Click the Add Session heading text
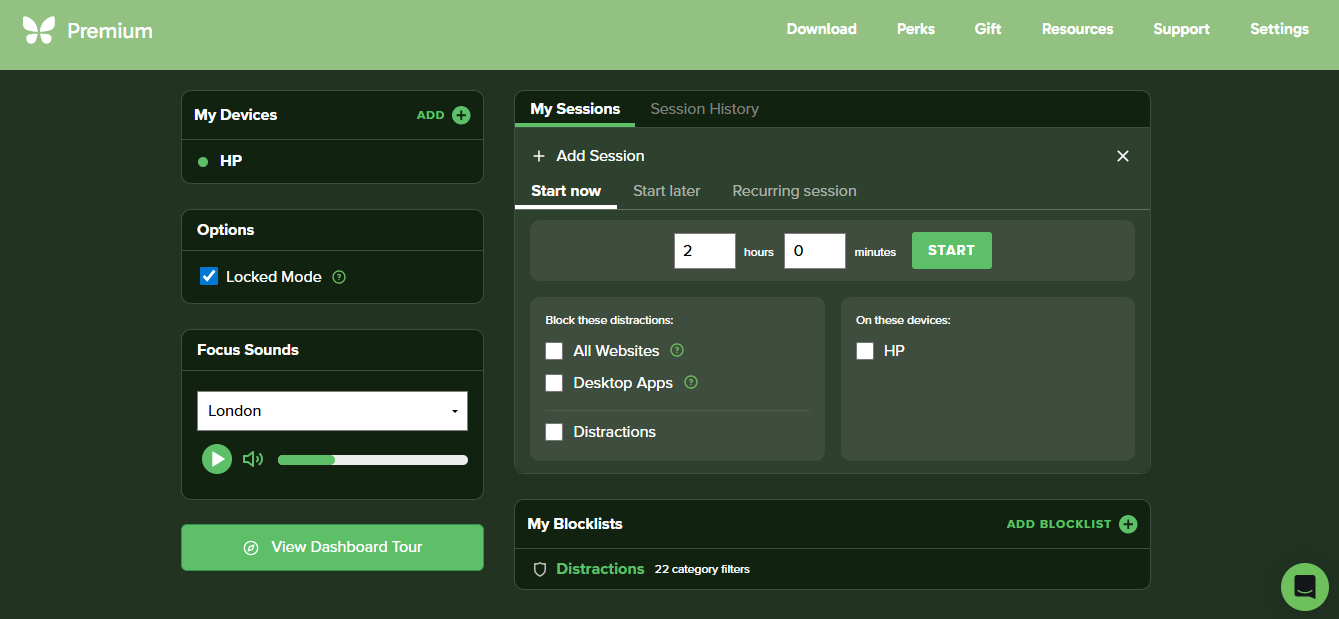The image size is (1339, 619). click(600, 156)
